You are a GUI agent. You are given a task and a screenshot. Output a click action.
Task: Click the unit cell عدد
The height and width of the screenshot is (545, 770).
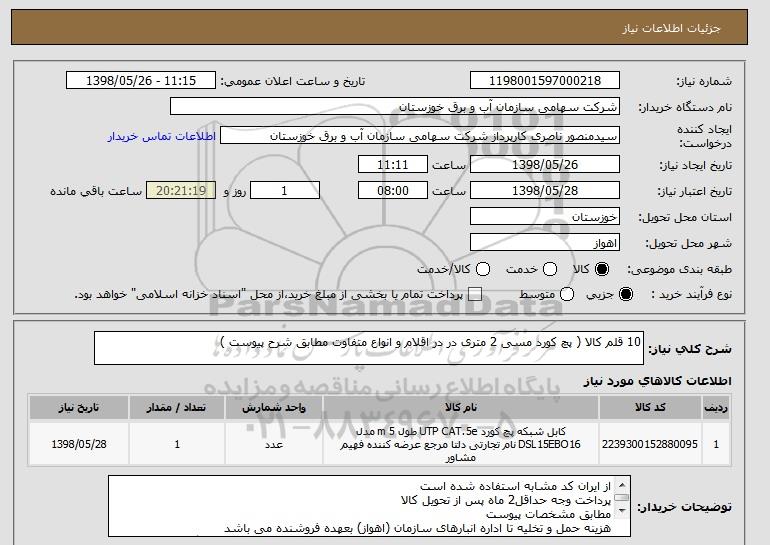[x=274, y=444]
